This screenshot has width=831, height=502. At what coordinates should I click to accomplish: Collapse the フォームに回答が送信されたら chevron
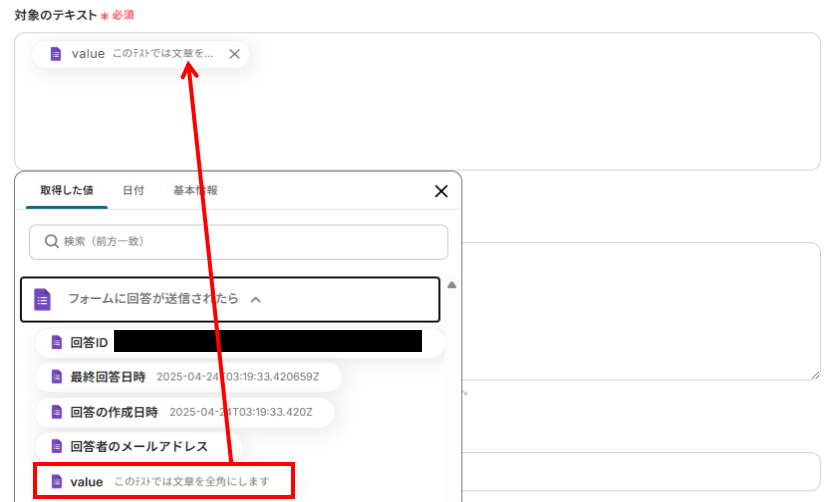click(255, 300)
